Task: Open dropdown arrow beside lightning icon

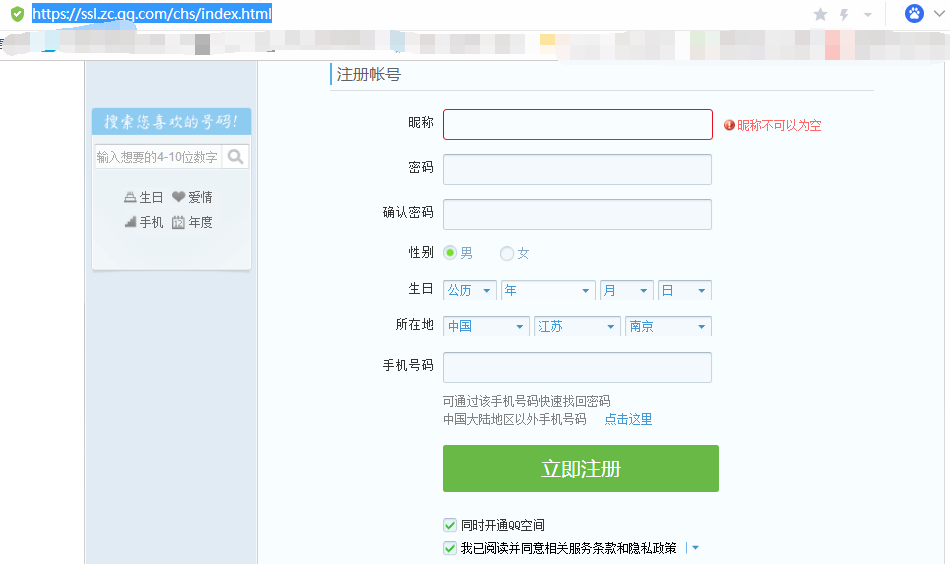Action: (868, 15)
